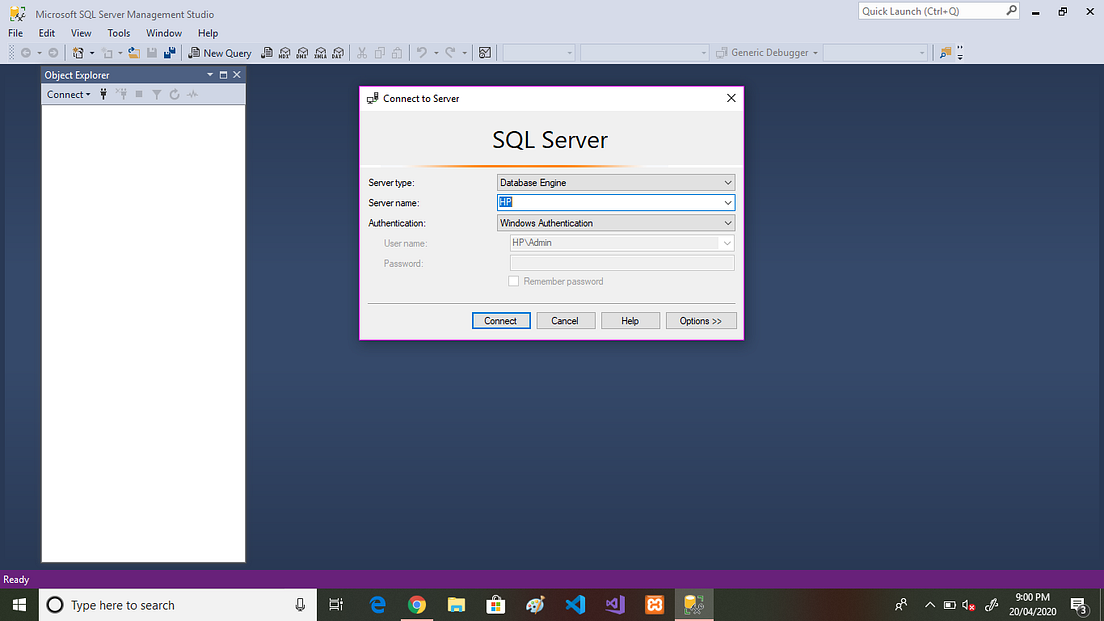
Task: Click the Options button in connection dialog
Action: pos(701,320)
